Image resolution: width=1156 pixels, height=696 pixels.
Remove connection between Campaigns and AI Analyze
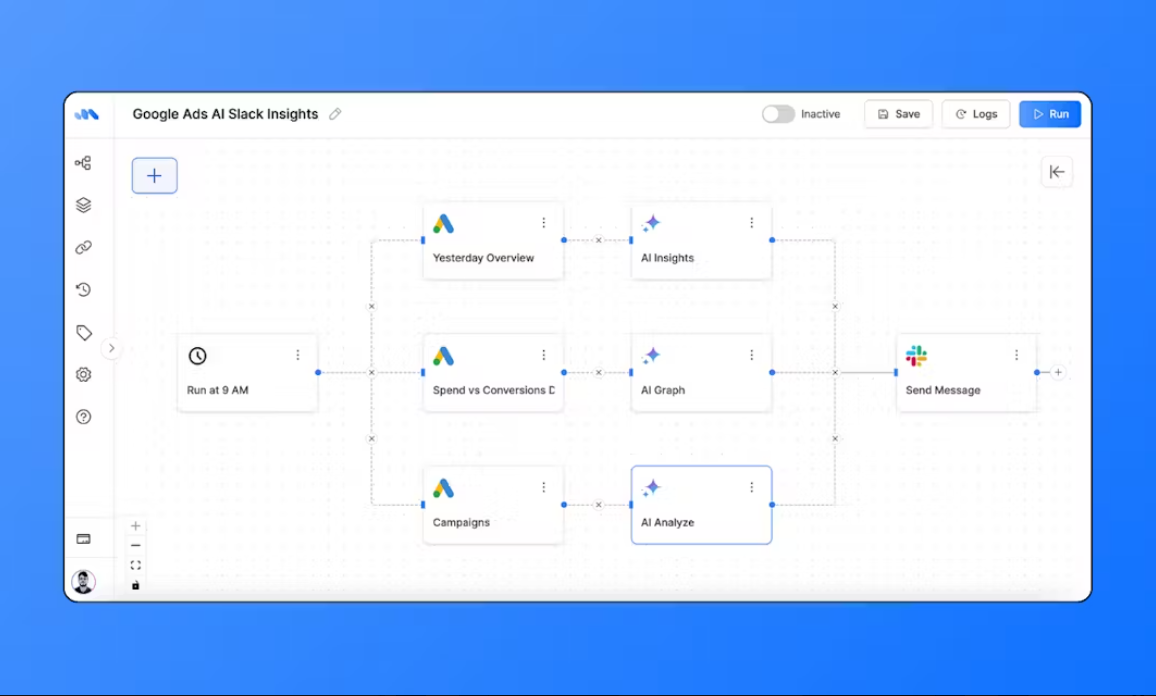click(x=599, y=505)
